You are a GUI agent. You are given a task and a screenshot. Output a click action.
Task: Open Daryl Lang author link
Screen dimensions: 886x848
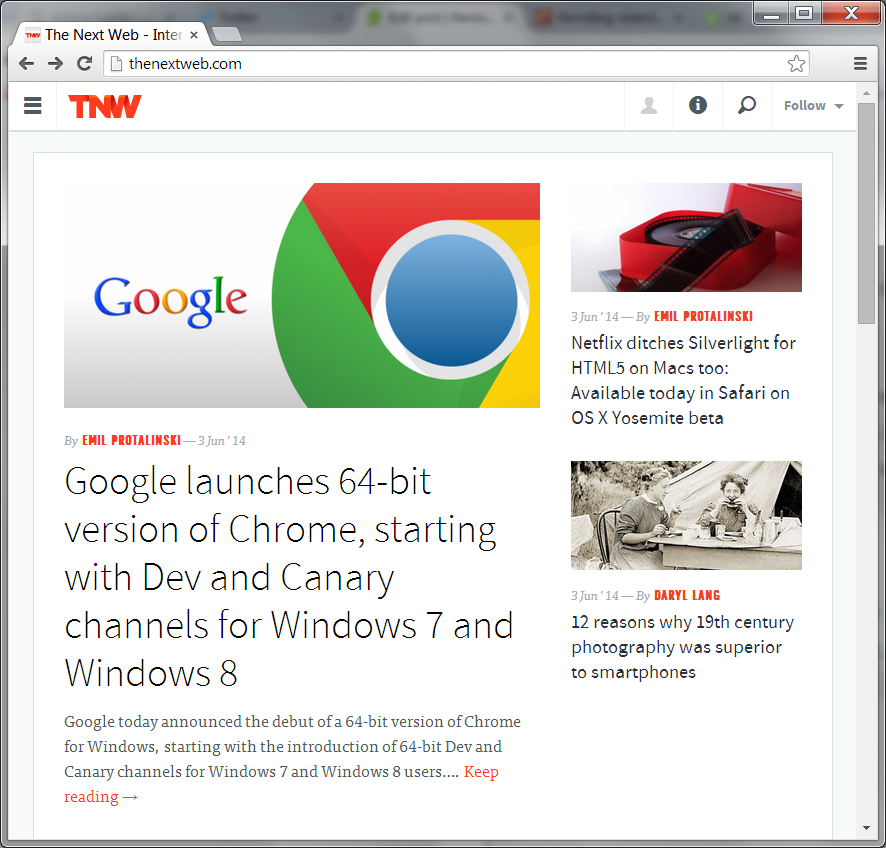click(x=687, y=595)
